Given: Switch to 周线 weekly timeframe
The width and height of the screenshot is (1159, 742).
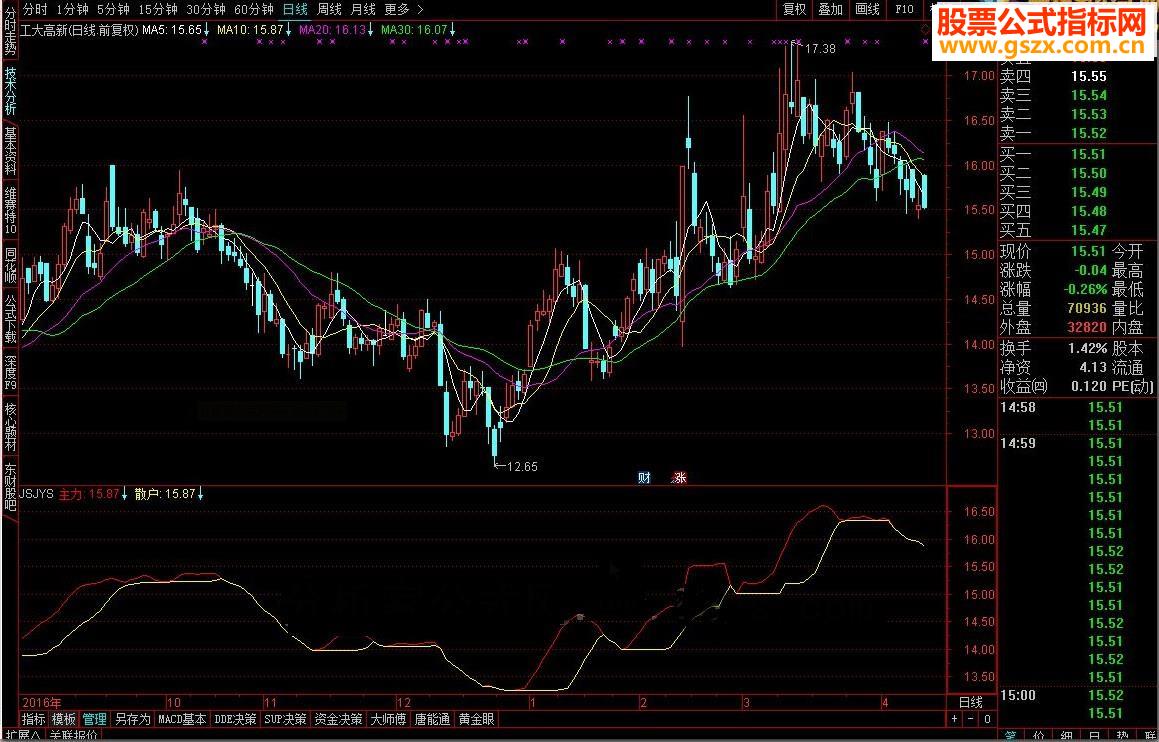Looking at the screenshot, I should tap(330, 10).
